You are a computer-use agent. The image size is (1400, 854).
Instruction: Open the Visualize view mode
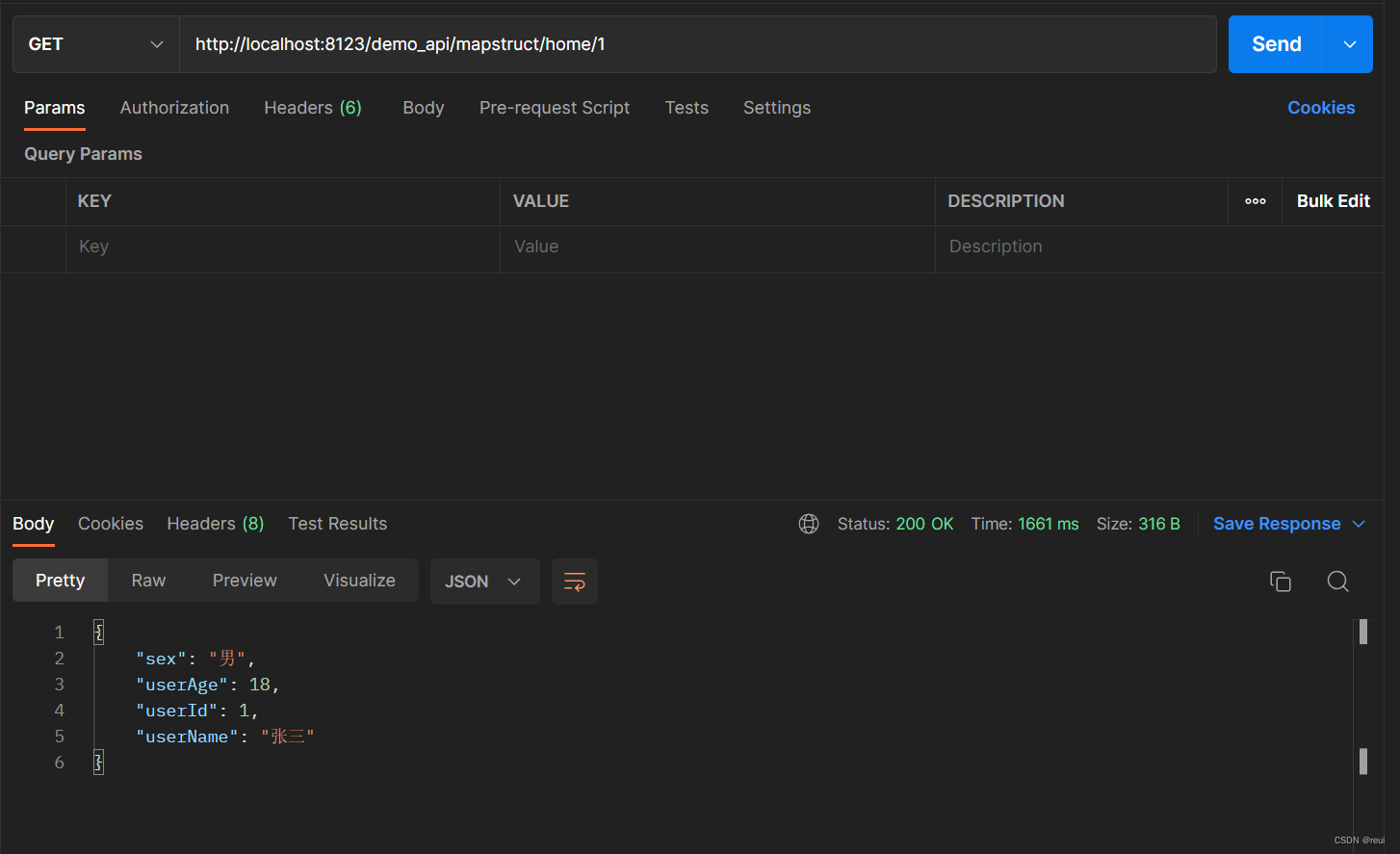[x=359, y=581]
